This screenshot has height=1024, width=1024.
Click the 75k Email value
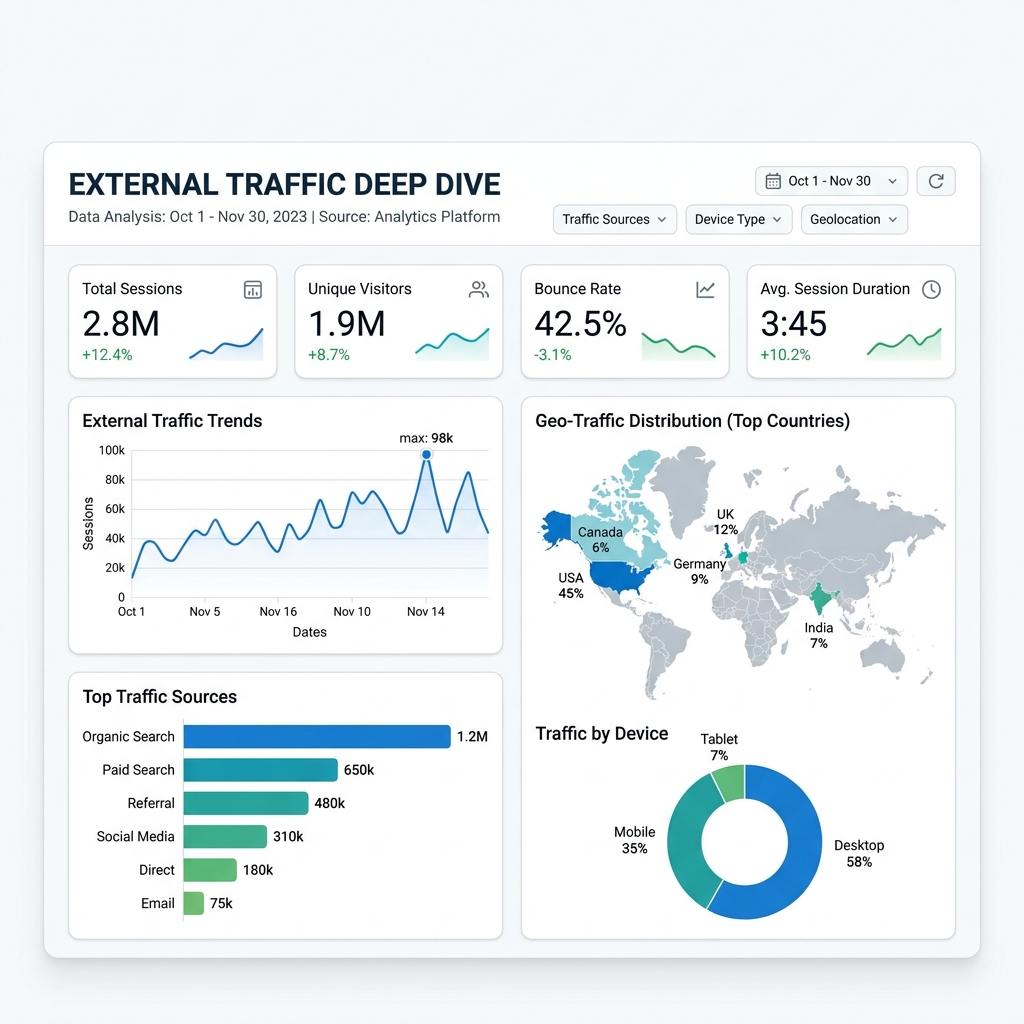pyautogui.click(x=221, y=903)
